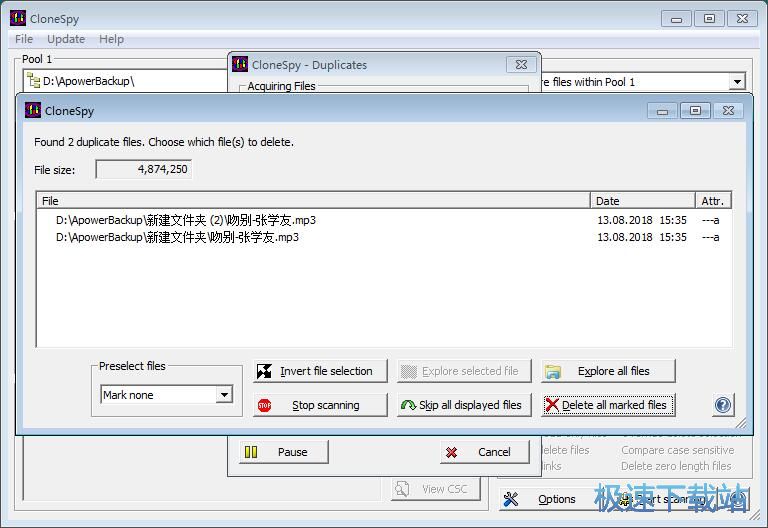
Task: Click the View CSC button
Action: click(435, 489)
